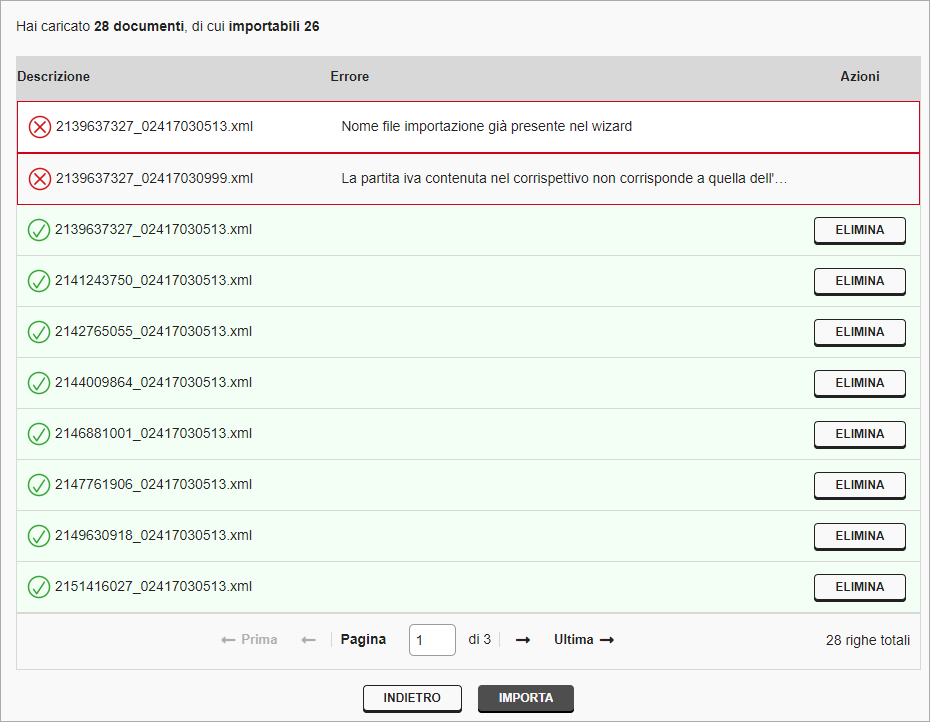Screen dimensions: 930x722
Task: Click the single left arrow for previous page
Action: tap(308, 640)
